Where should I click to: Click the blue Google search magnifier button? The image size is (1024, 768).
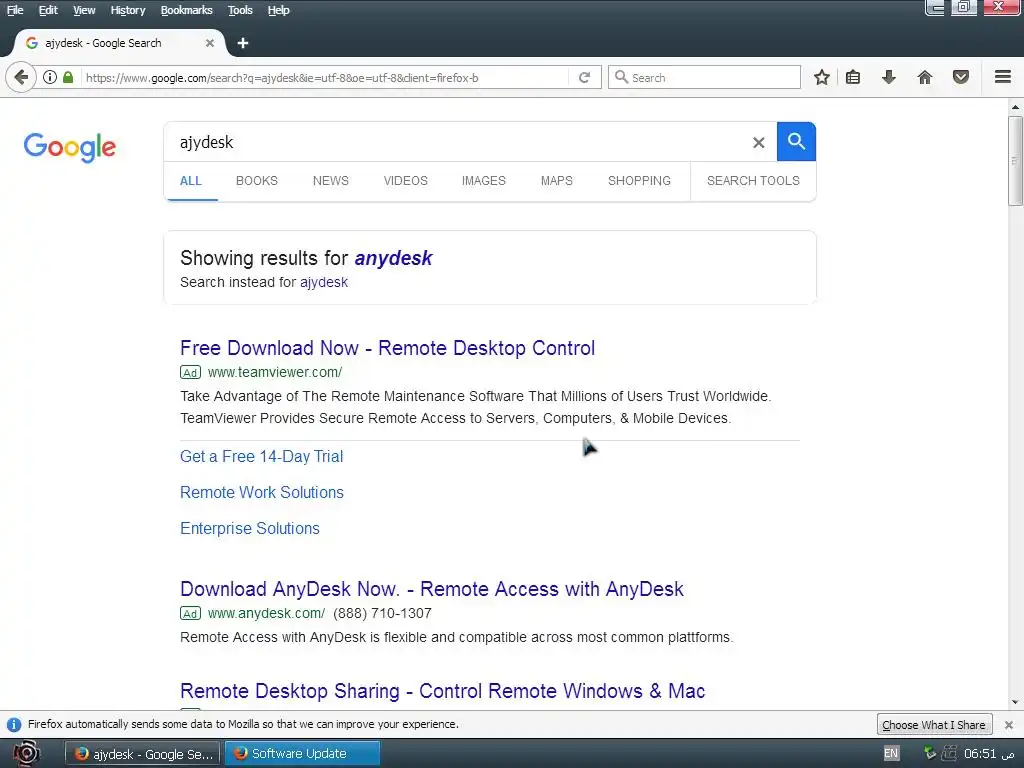[x=796, y=141]
